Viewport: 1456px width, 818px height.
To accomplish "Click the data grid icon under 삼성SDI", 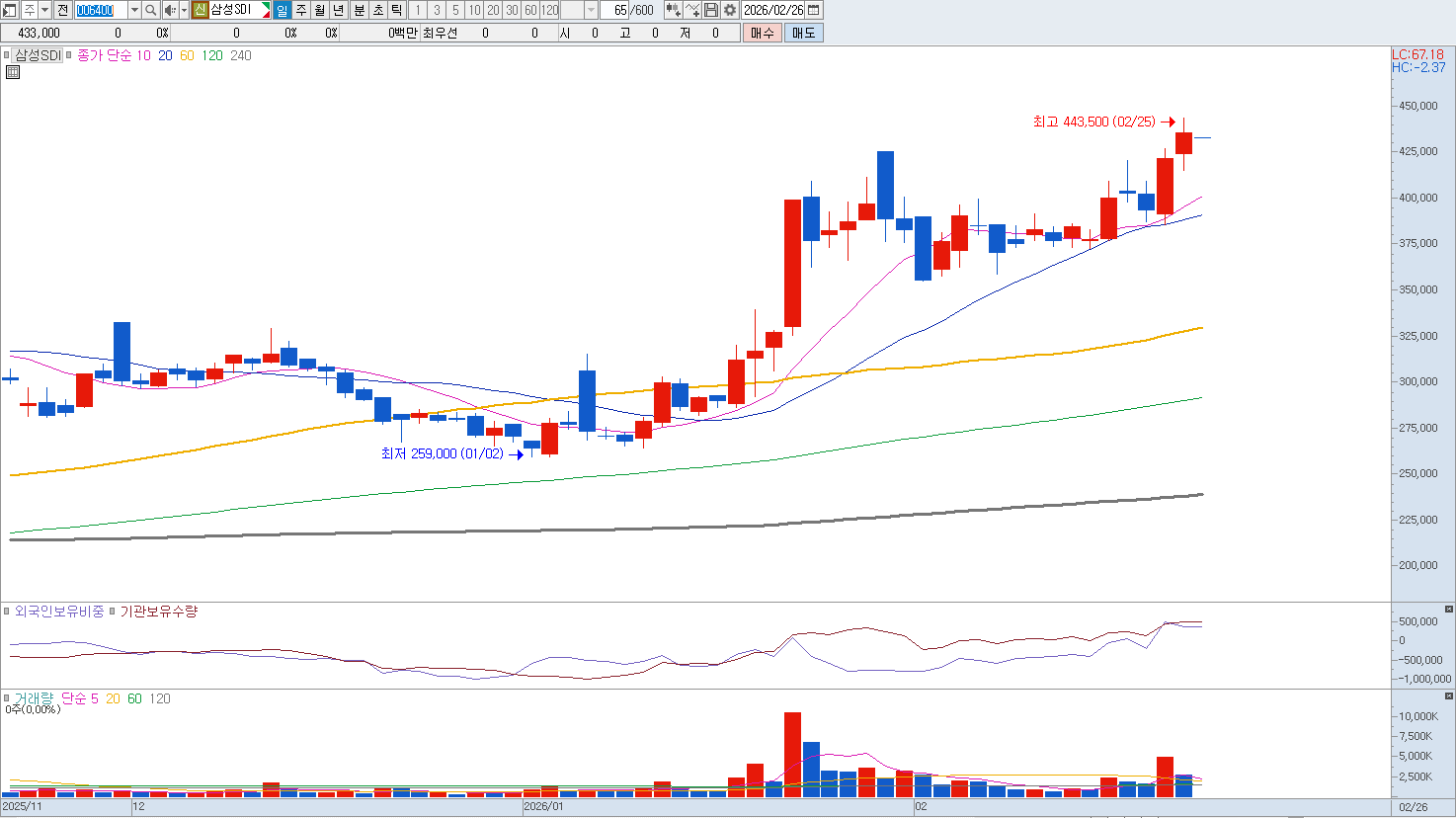I will pyautogui.click(x=13, y=72).
